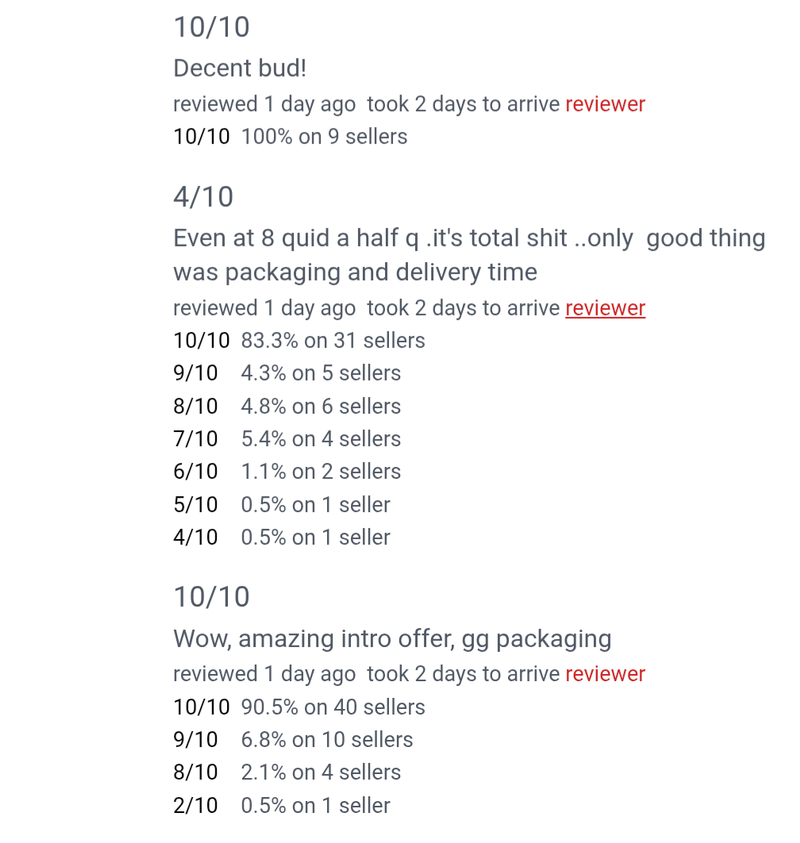Image resolution: width=800 pixels, height=843 pixels.
Task: Click the 10/10 heading above "Decent bud!"
Action: click(211, 27)
